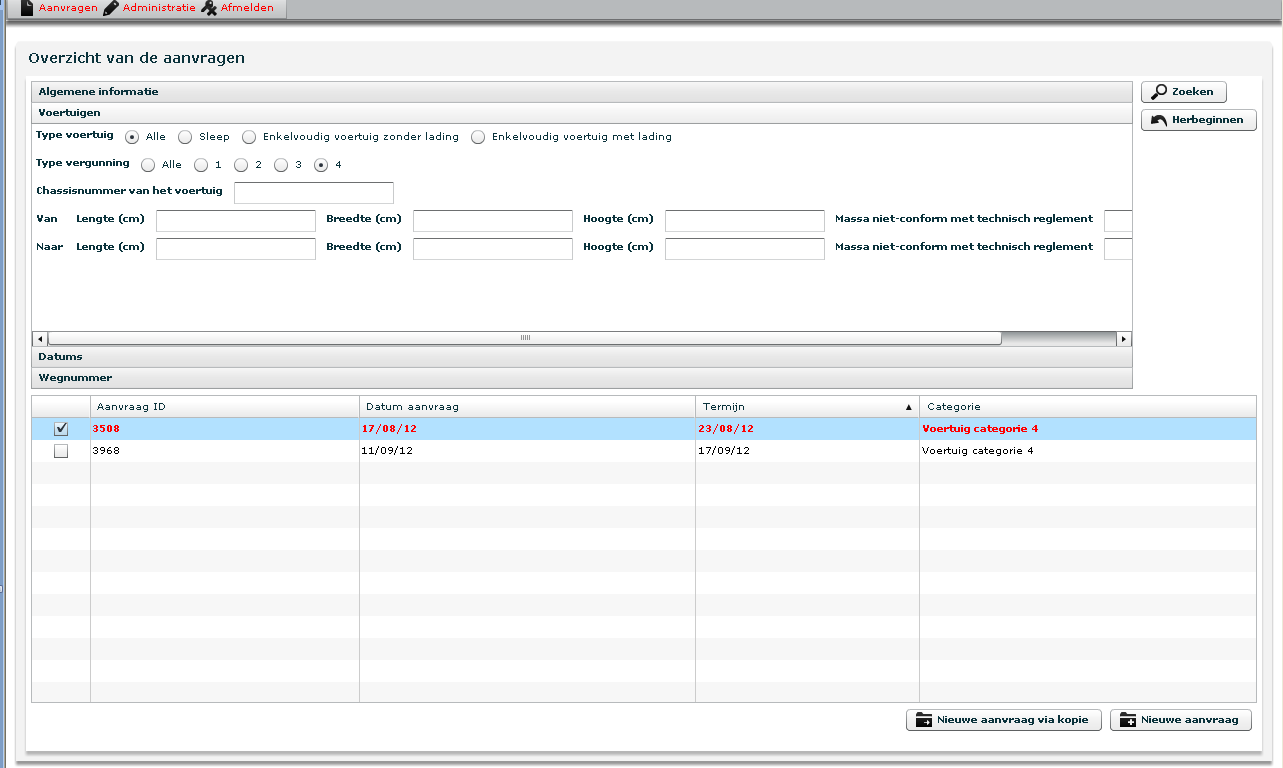Click folder-plus icon on Nieuwe aanvraag
1283x768 pixels.
coord(1128,720)
